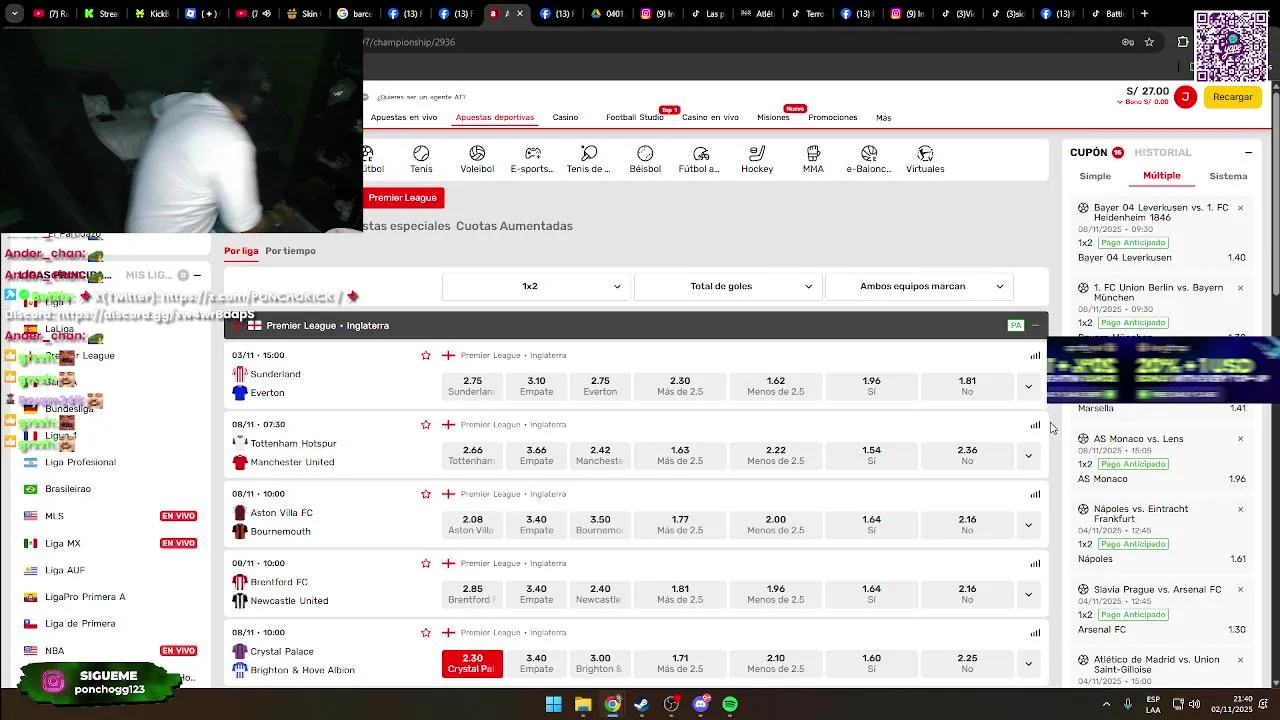Expand more markets for Tottenham vs Manchester United
The image size is (1280, 720).
(1028, 456)
